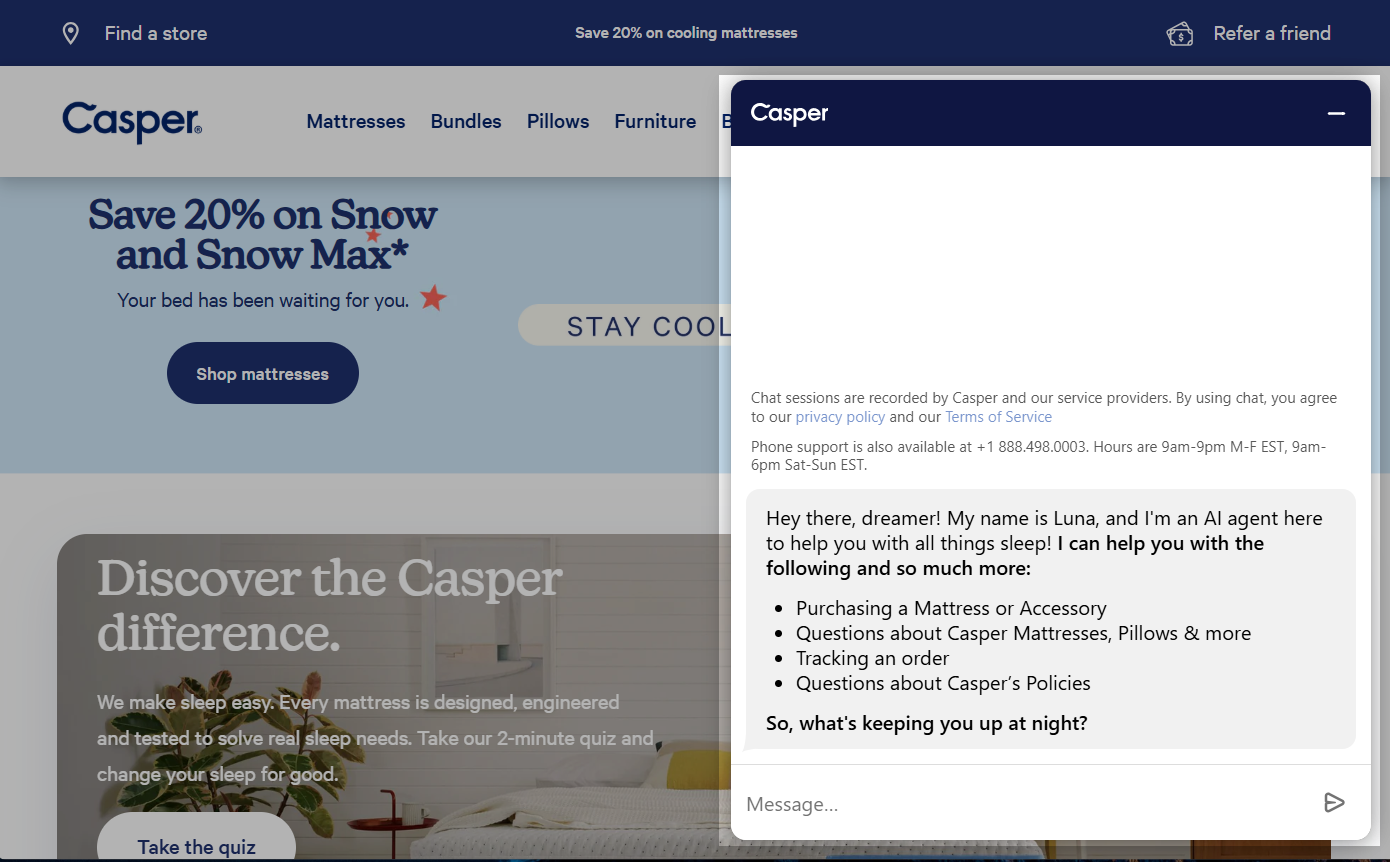The width and height of the screenshot is (1390, 862).
Task: Click 'Purchasing a Mattress or Accessory' bullet
Action: pyautogui.click(x=951, y=608)
